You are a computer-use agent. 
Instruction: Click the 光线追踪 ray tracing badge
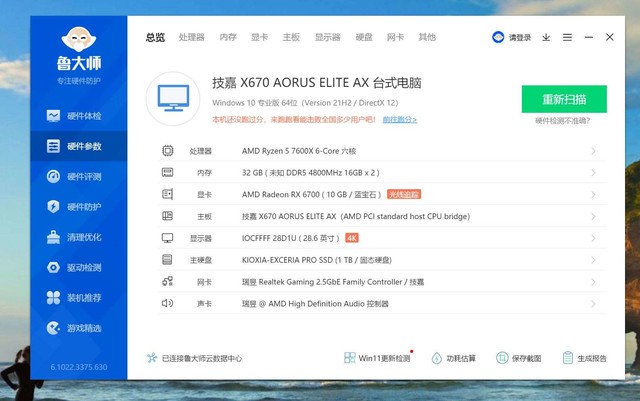(x=404, y=194)
